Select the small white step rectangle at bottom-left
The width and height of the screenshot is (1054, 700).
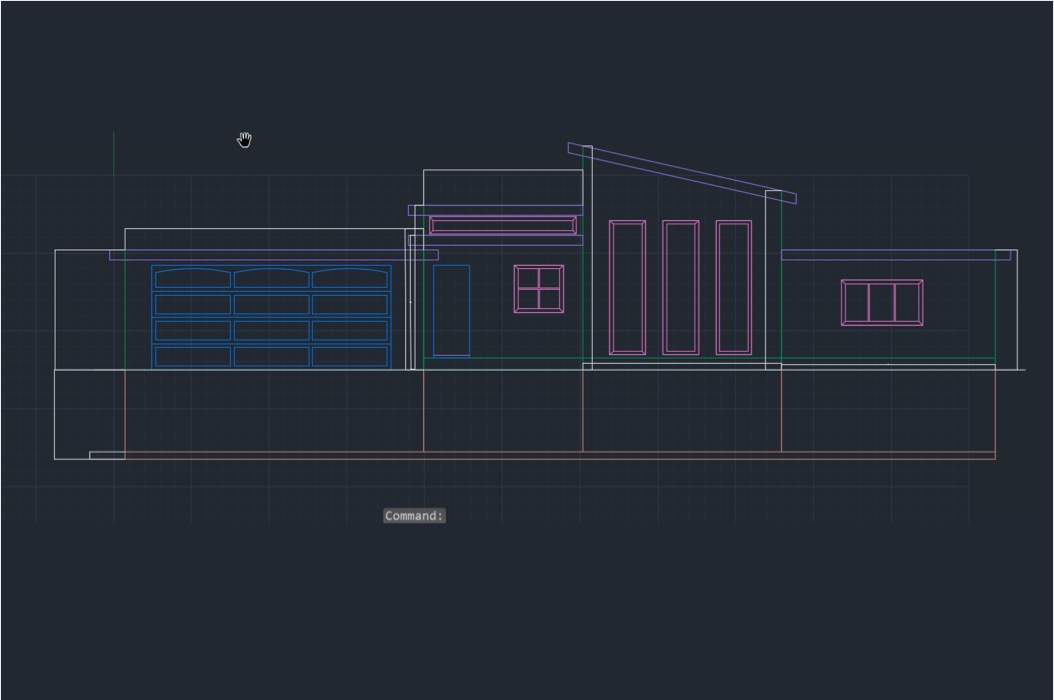(x=107, y=456)
